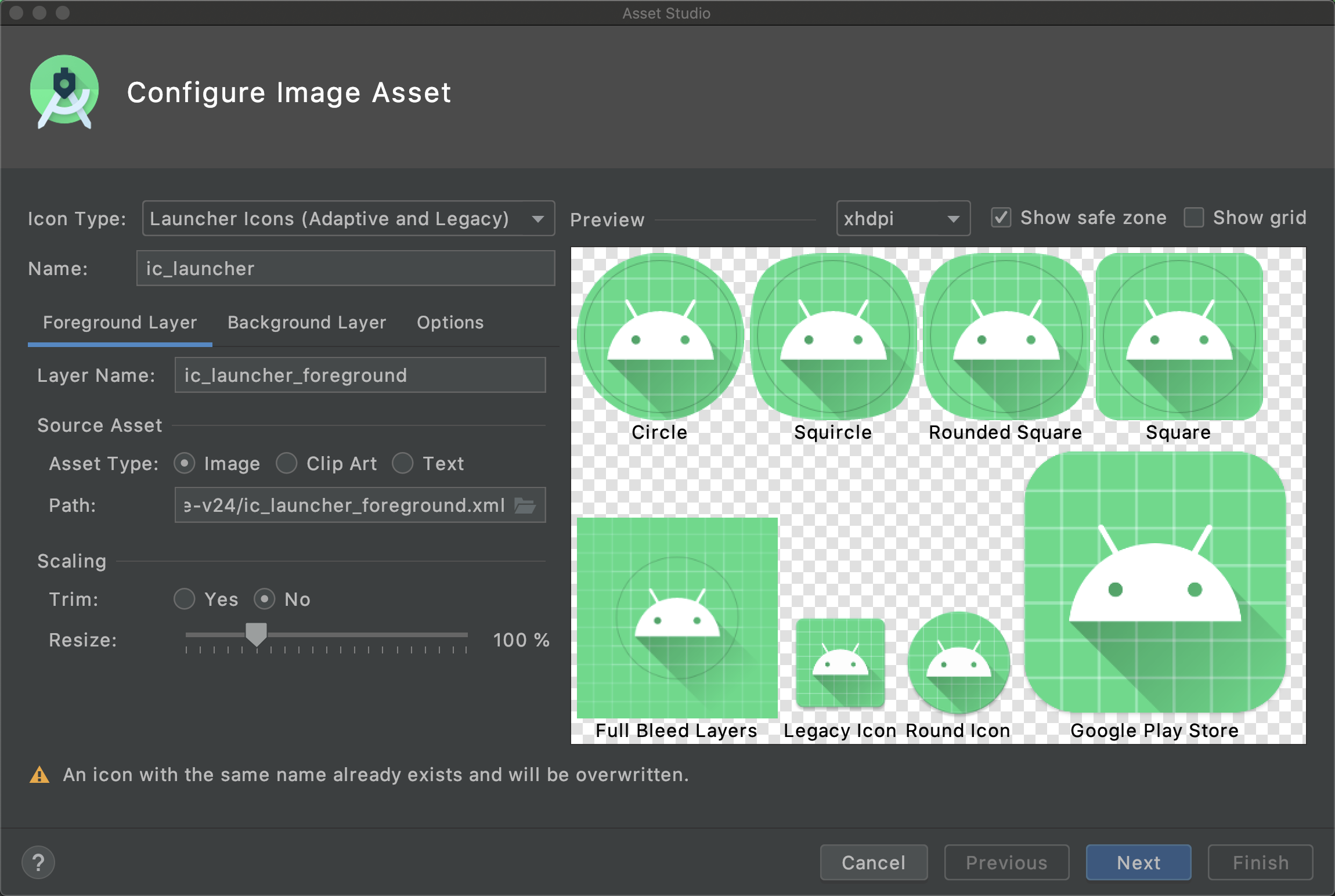Screen dimensions: 1335x896
Task: Click the Source Asset section label
Action: click(x=100, y=425)
